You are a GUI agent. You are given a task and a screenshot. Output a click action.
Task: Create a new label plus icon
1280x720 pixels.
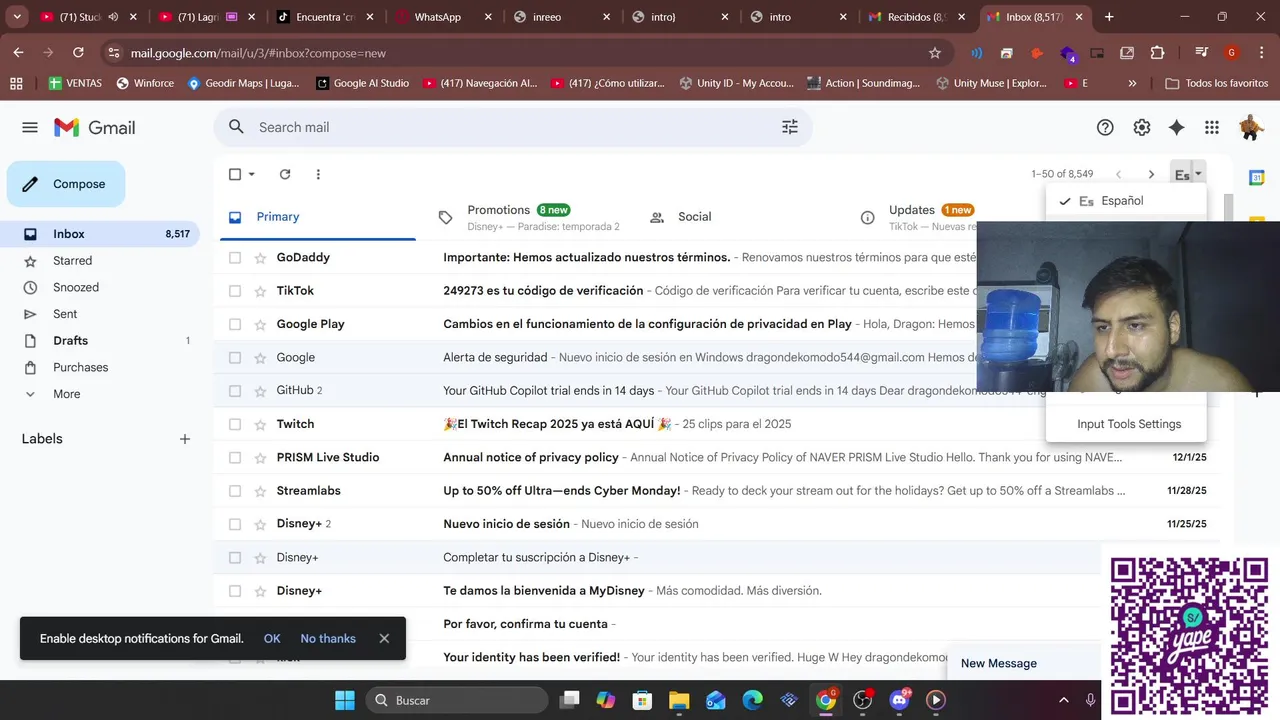pos(185,439)
